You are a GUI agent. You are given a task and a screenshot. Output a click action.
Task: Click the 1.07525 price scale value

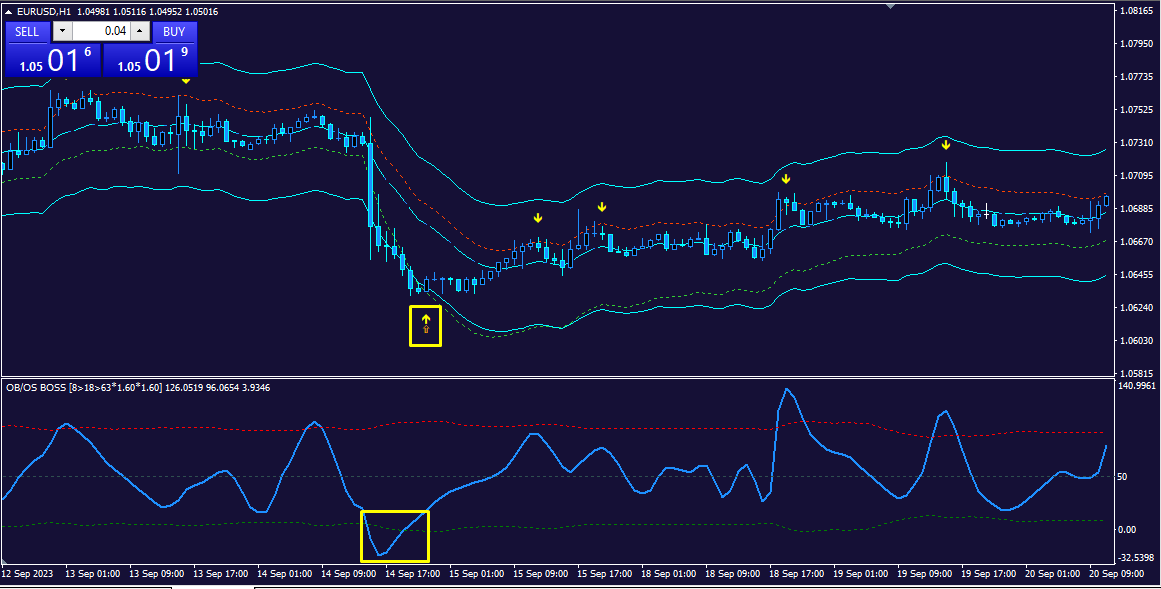tap(1138, 110)
